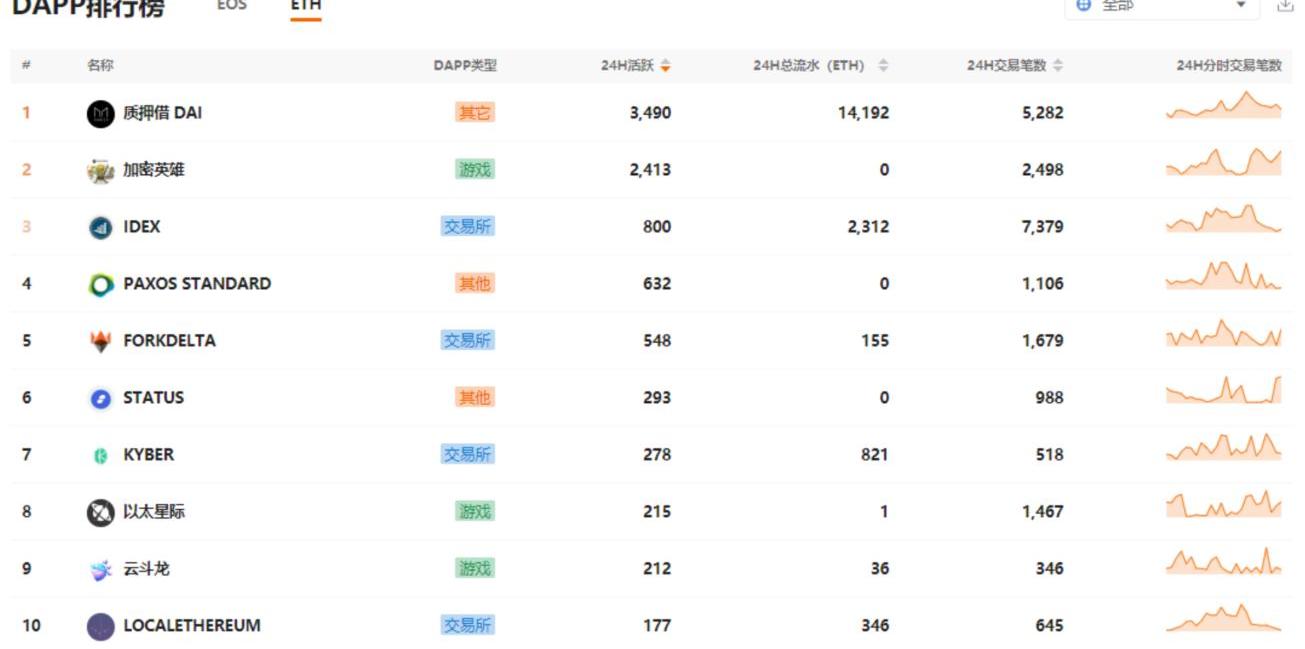
Task: Click the 其他 tag on the PAXOS STANDARD row
Action: 474,284
